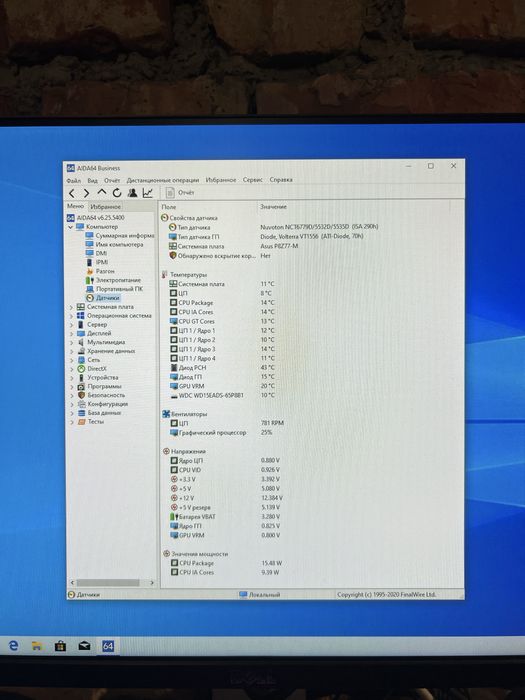Open the Сервис menu

tap(253, 179)
